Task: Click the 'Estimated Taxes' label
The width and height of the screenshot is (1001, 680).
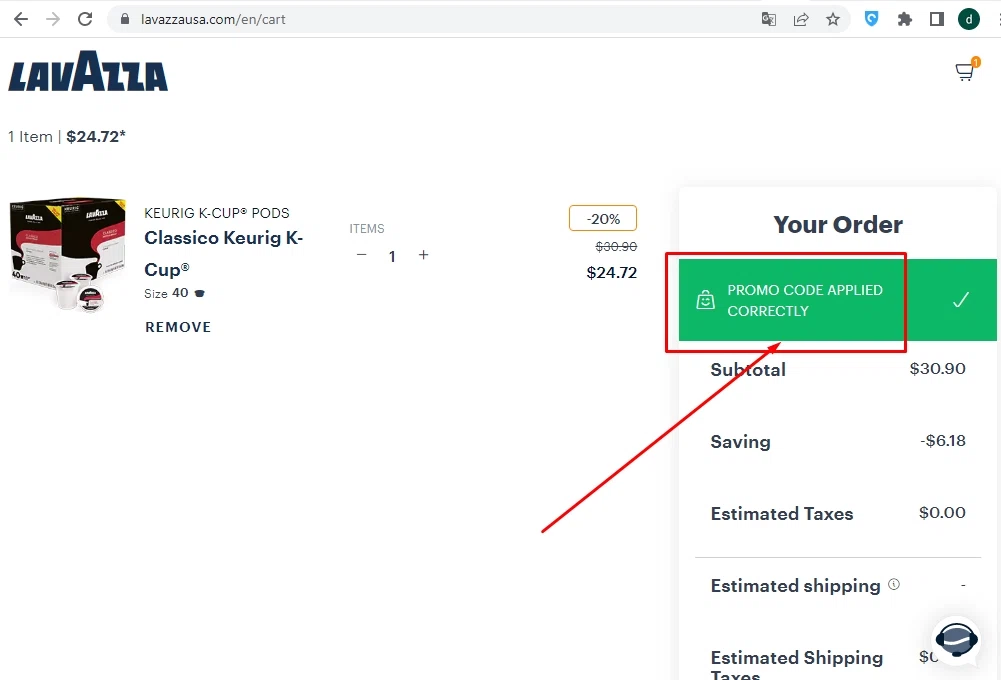Action: [782, 514]
